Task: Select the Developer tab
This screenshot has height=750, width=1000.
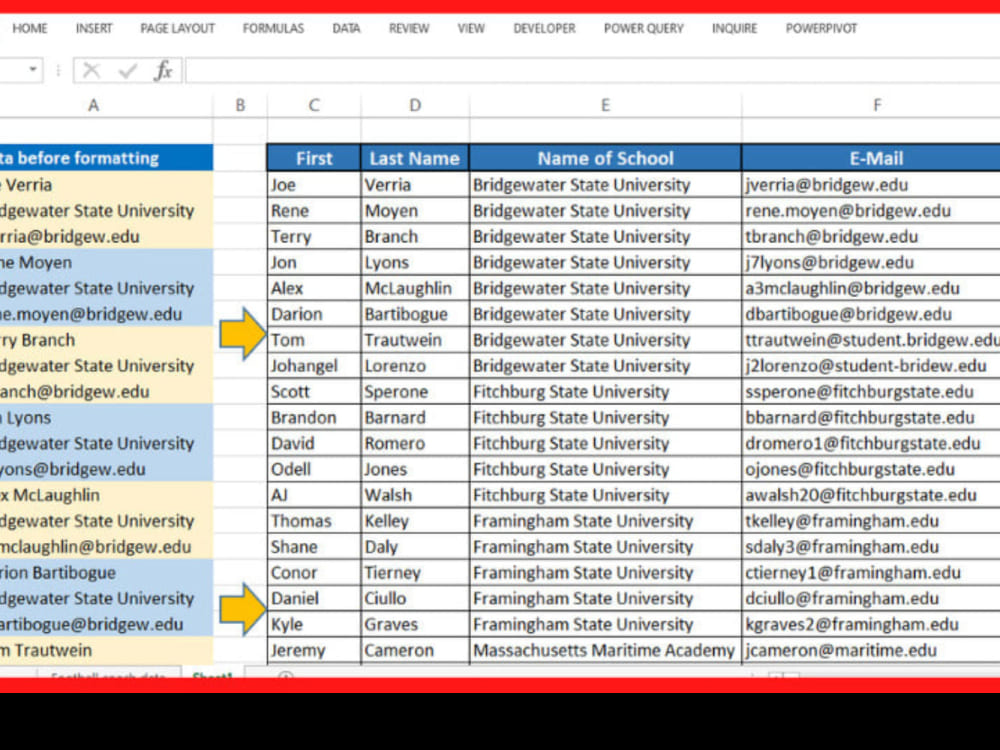Action: pyautogui.click(x=544, y=28)
